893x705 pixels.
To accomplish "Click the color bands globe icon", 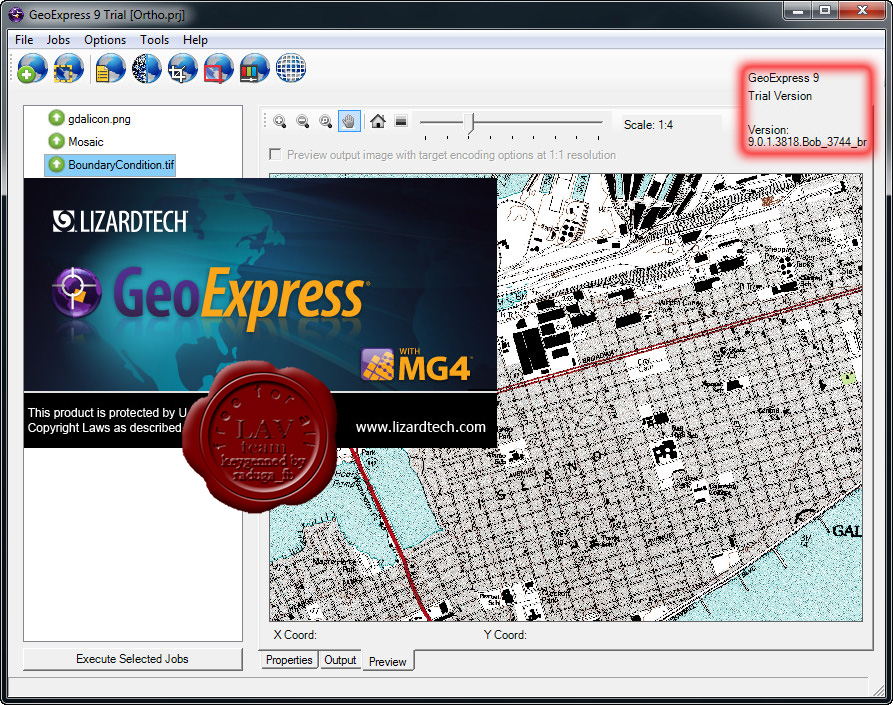I will pos(255,68).
